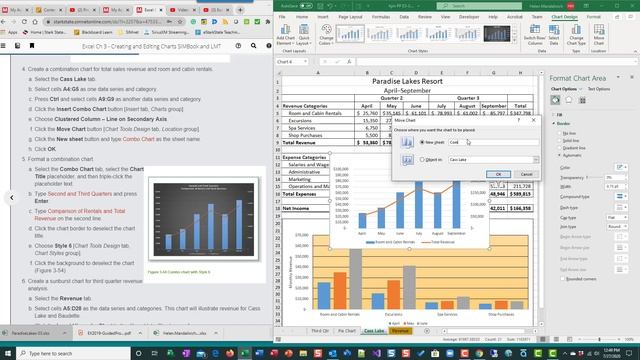The width and height of the screenshot is (640, 360).
Task: Open the Developer ribbon tab
Action: 469,17
